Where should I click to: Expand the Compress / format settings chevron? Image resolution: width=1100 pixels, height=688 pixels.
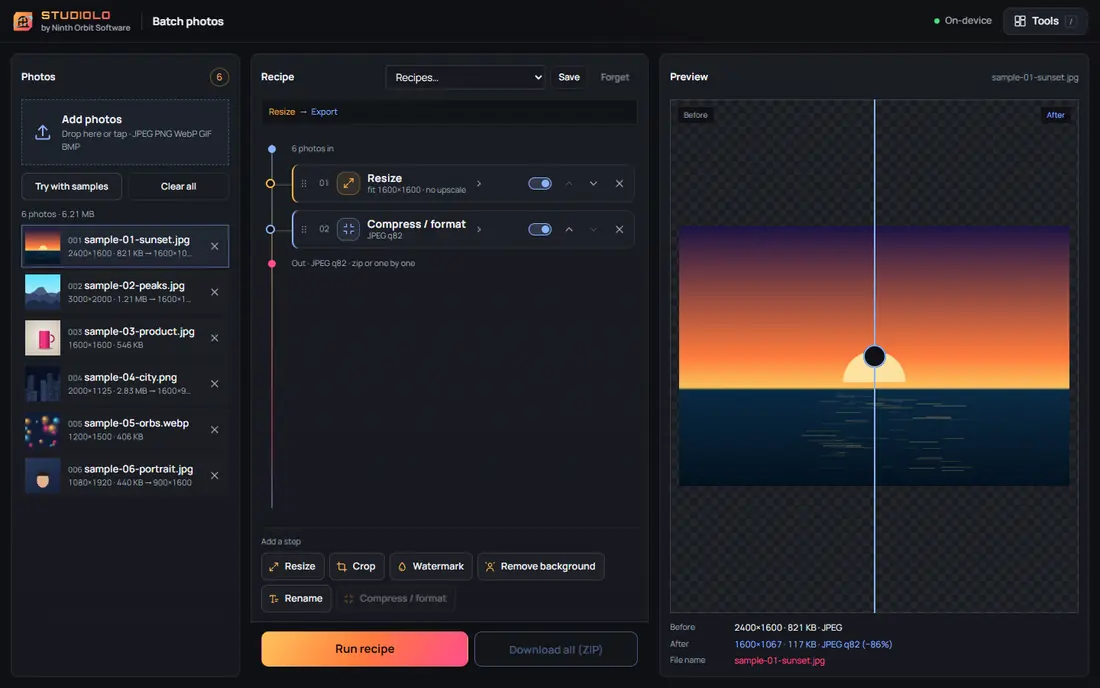[479, 229]
